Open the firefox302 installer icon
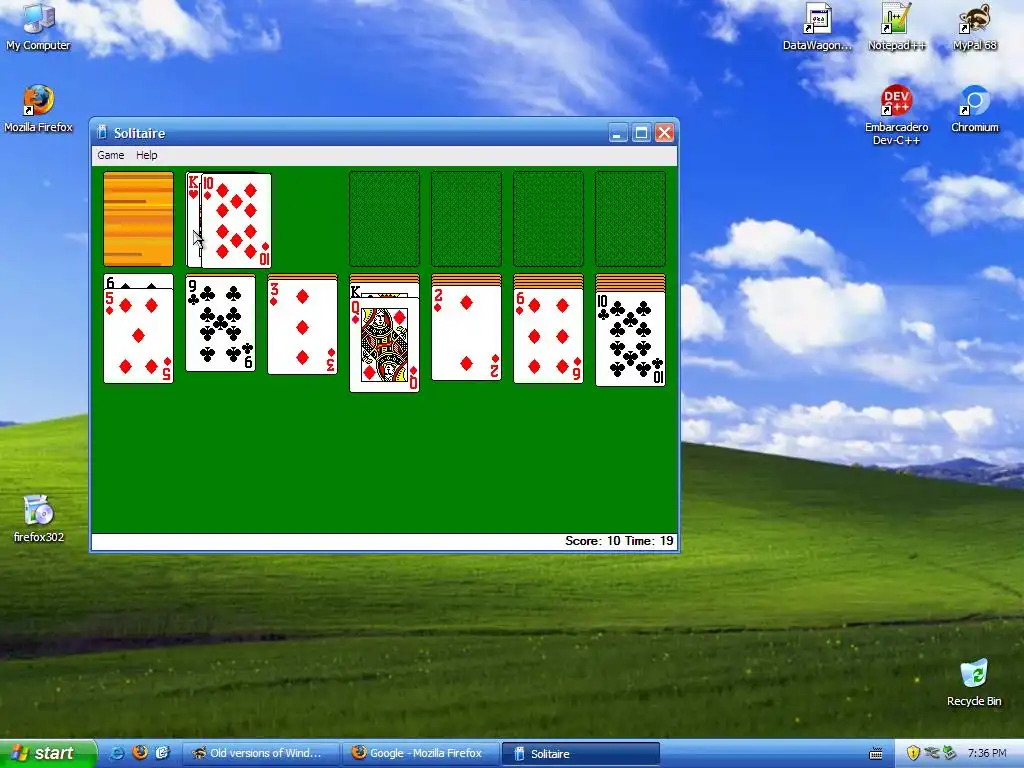The height and width of the screenshot is (768, 1024). tap(39, 519)
